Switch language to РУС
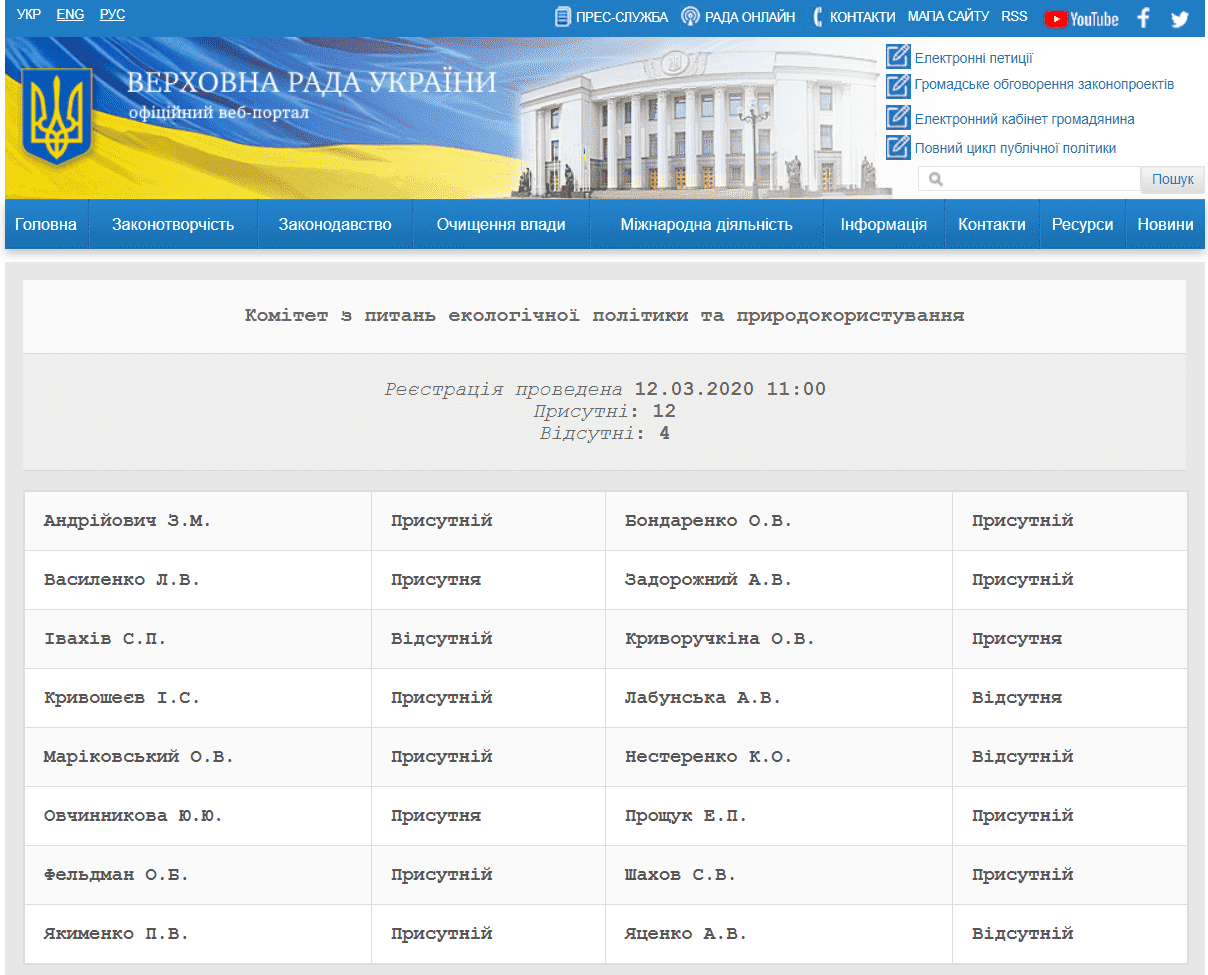Viewport: 1208px width, 975px height. [112, 15]
